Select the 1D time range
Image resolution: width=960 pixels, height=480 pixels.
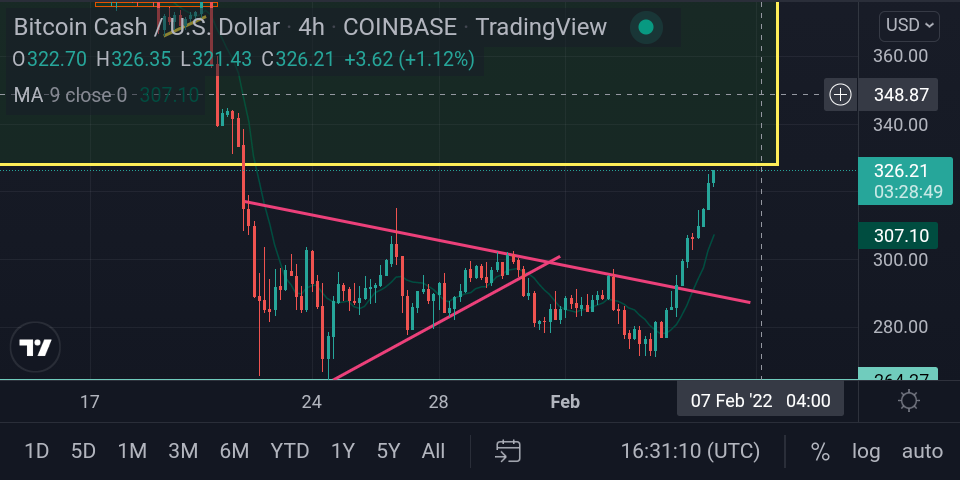36,452
